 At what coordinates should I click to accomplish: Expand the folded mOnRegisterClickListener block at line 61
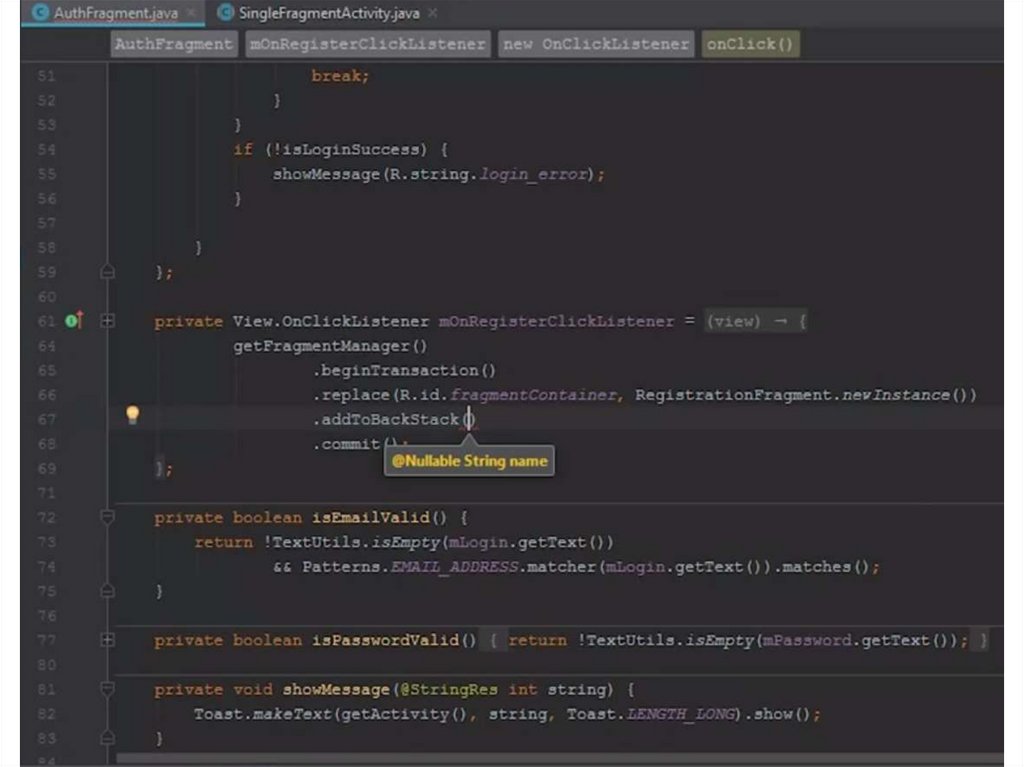tap(108, 321)
